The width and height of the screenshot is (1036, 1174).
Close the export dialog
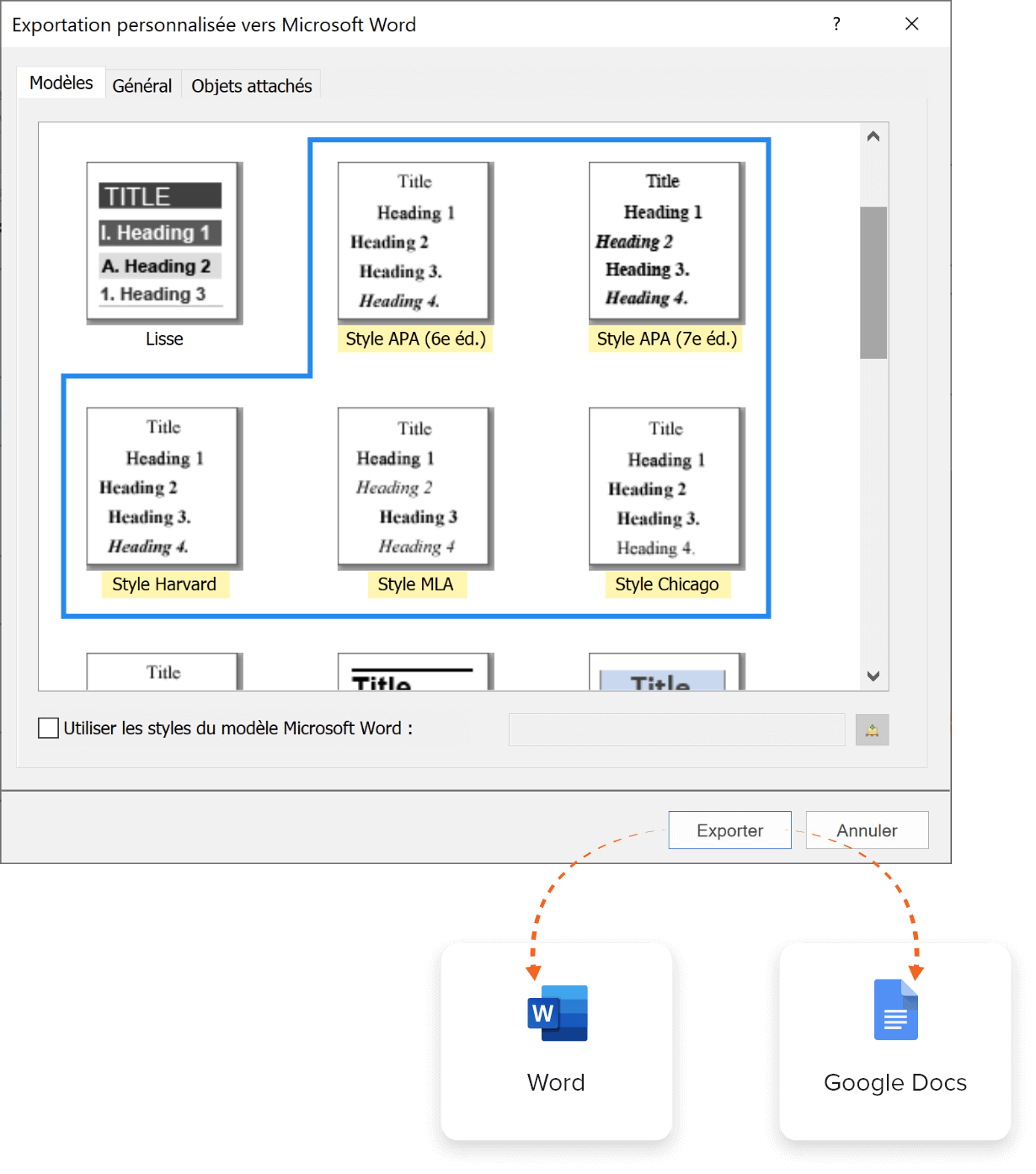pyautogui.click(x=911, y=24)
